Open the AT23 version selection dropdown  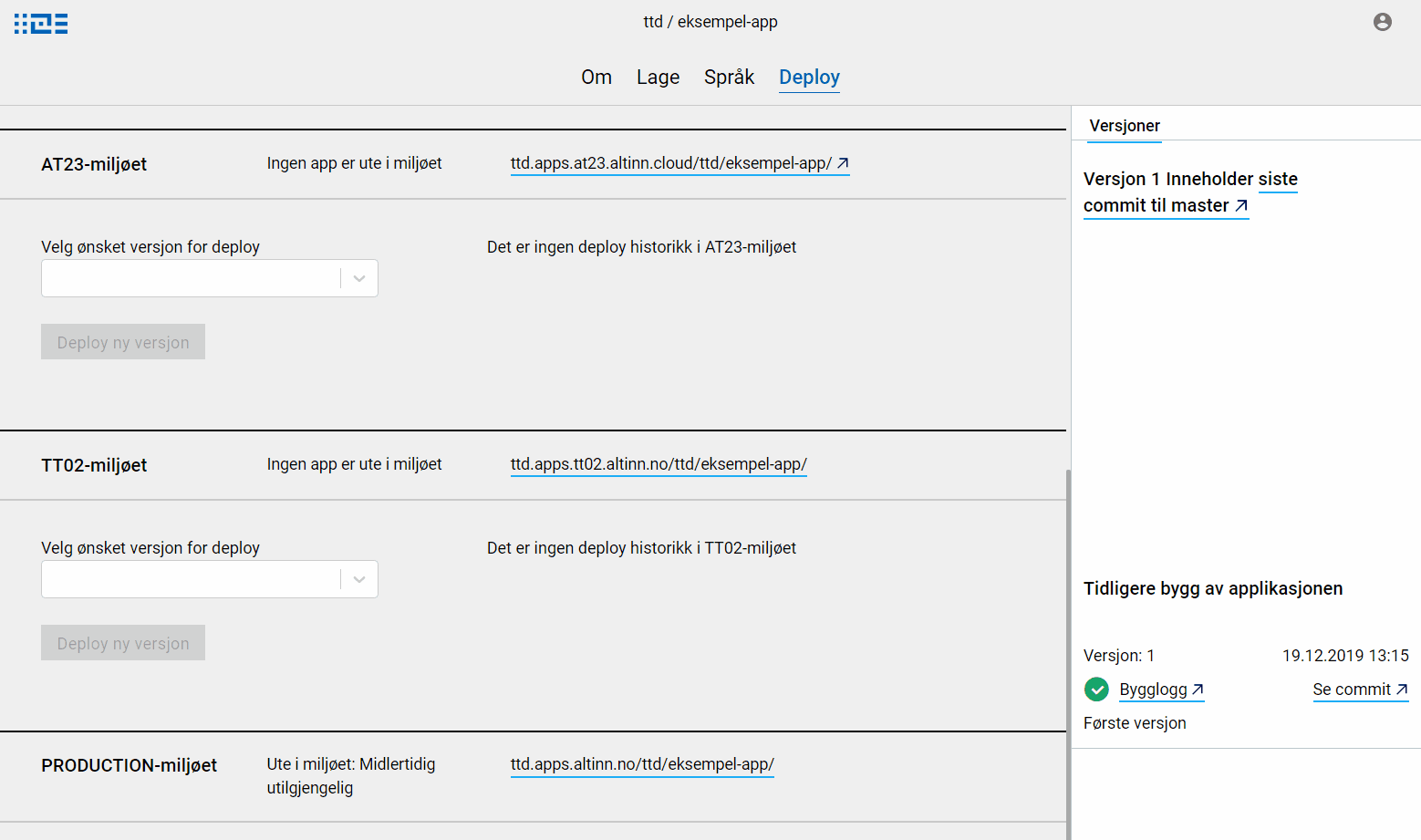tap(358, 278)
